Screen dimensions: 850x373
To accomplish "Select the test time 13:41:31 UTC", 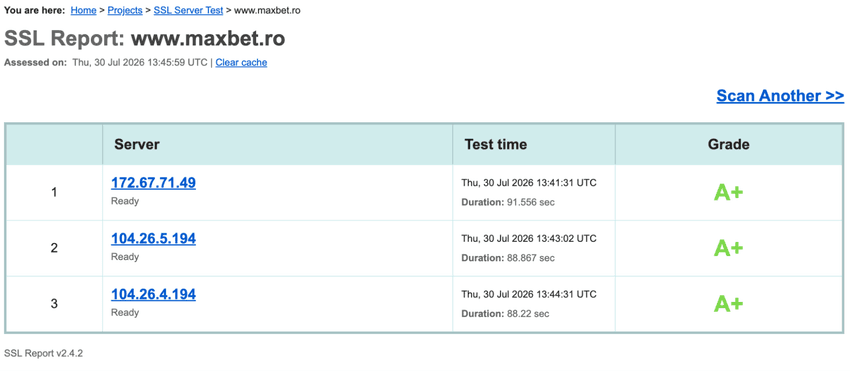I will click(x=529, y=183).
